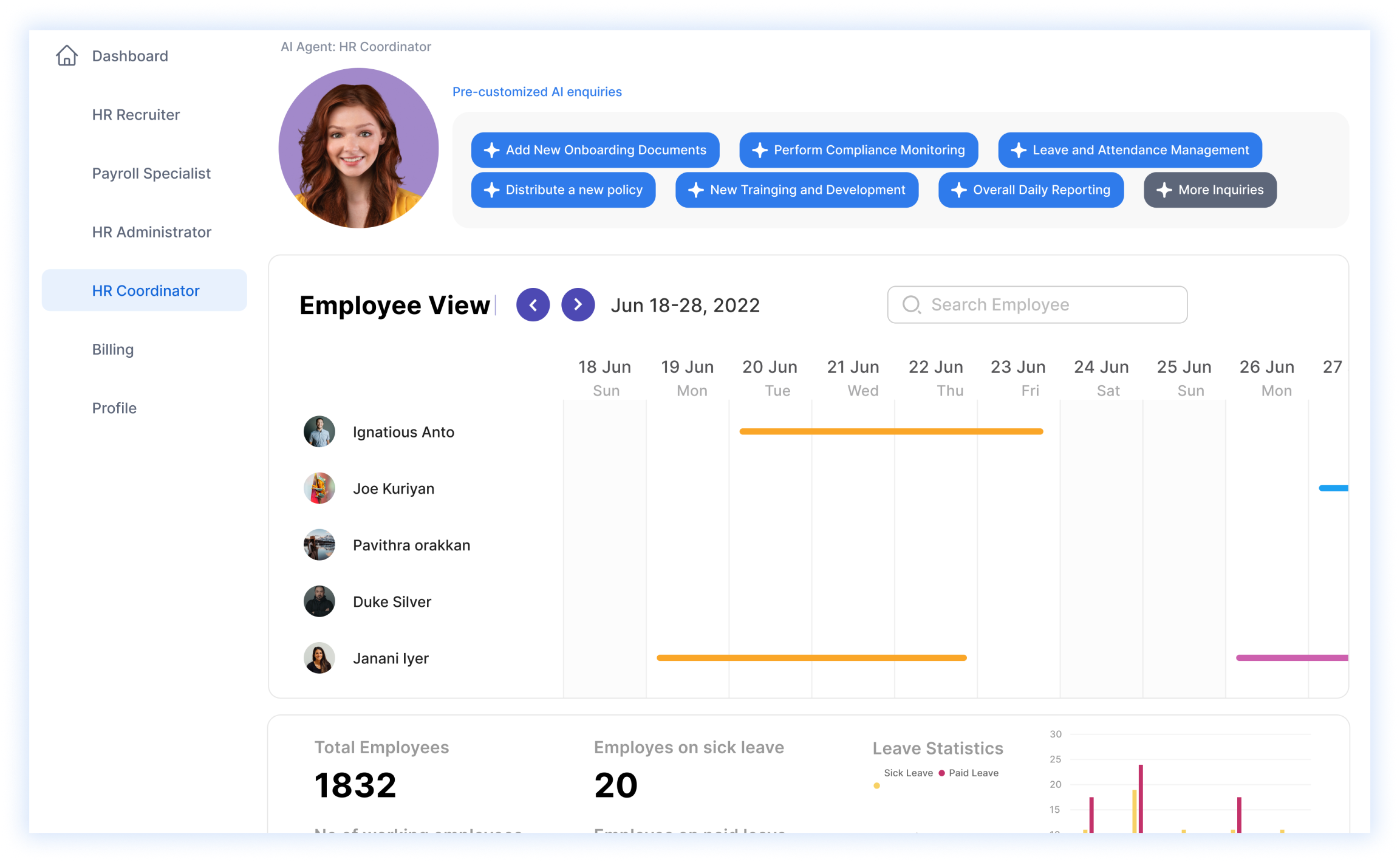Click Pavithra orakkan's avatar
The image size is (1400, 862).
click(319, 545)
